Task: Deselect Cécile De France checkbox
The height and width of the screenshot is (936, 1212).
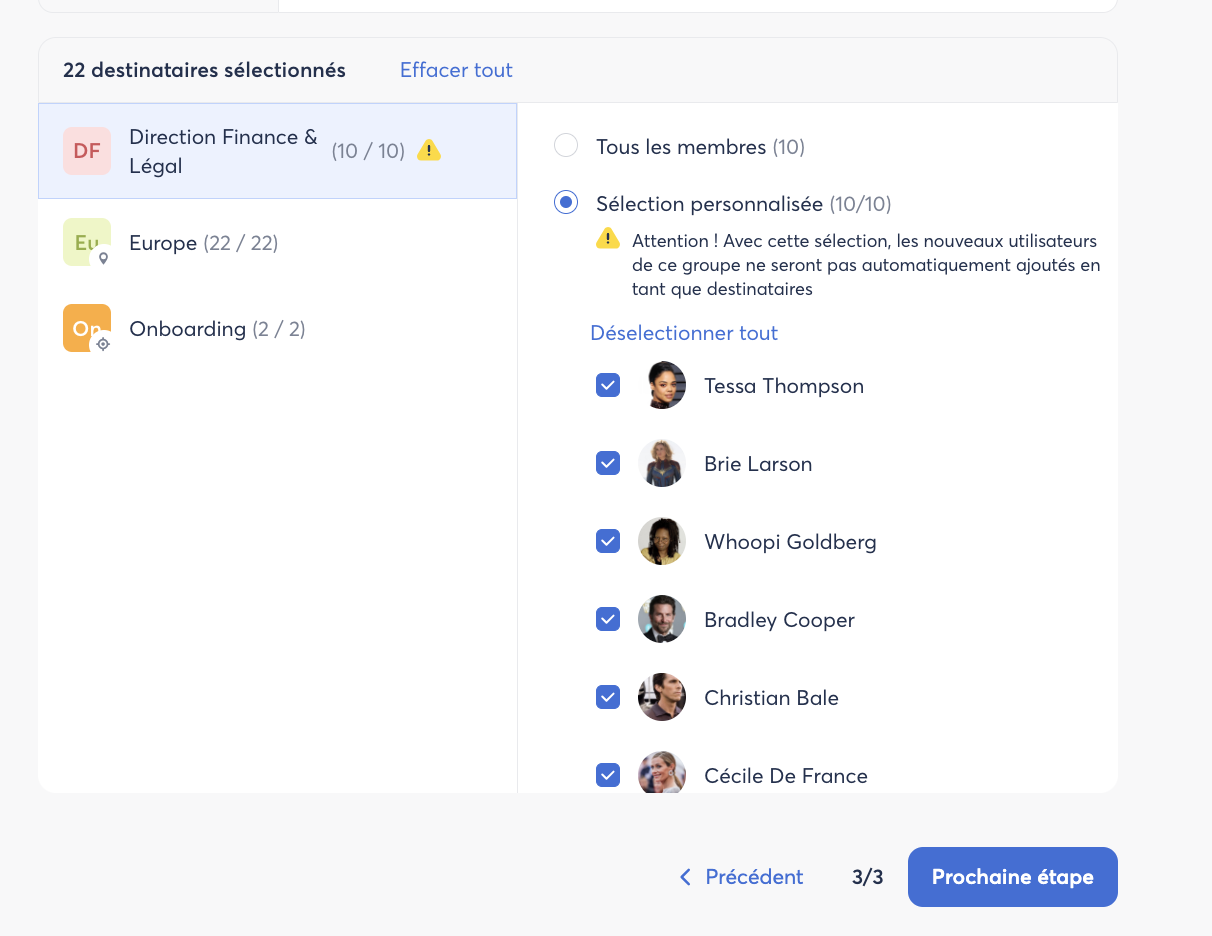Action: pyautogui.click(x=608, y=775)
